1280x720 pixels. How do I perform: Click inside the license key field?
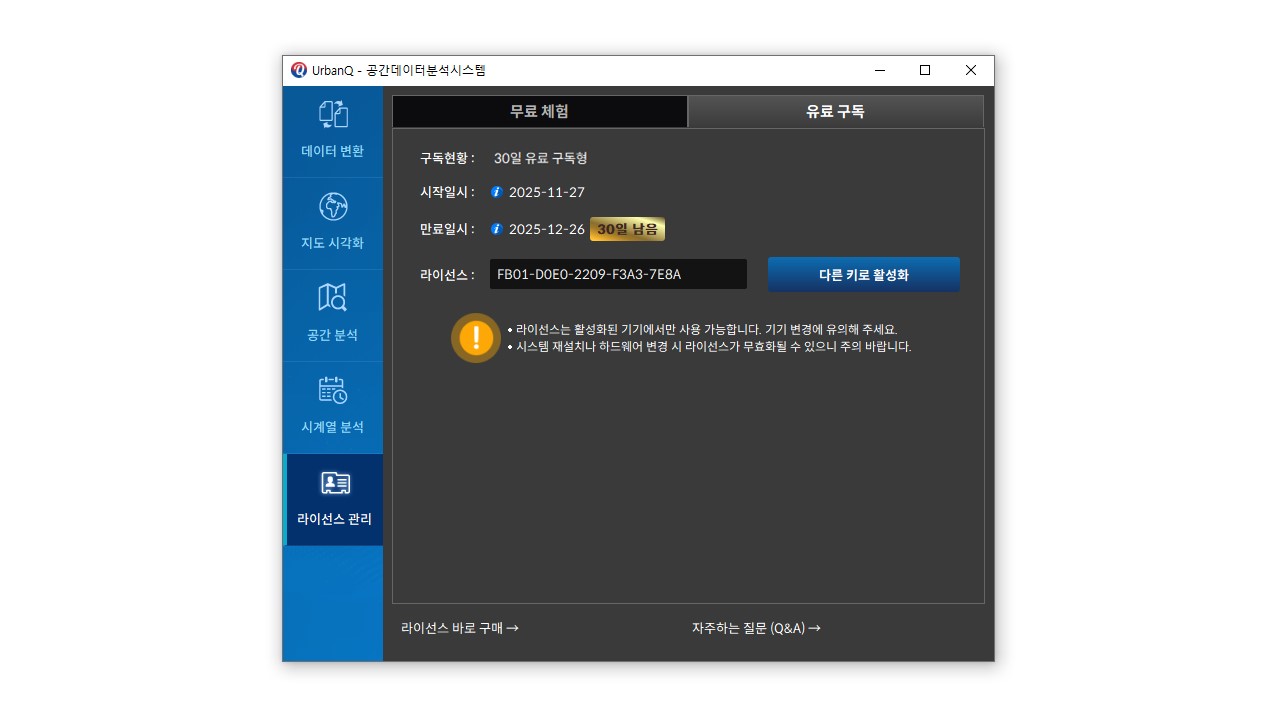[617, 274]
